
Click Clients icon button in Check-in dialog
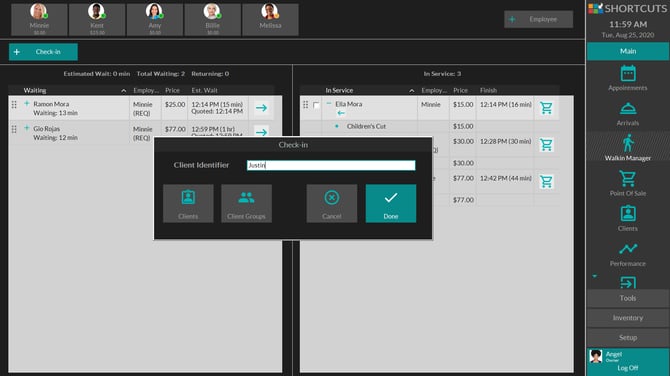pyautogui.click(x=188, y=203)
